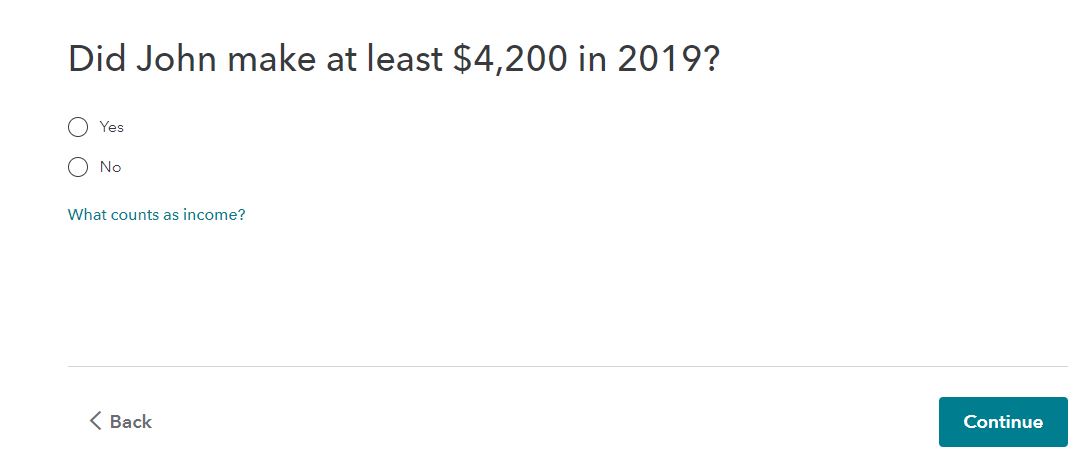
Task: Click the $4,200 amount in the heading
Action: [x=510, y=59]
